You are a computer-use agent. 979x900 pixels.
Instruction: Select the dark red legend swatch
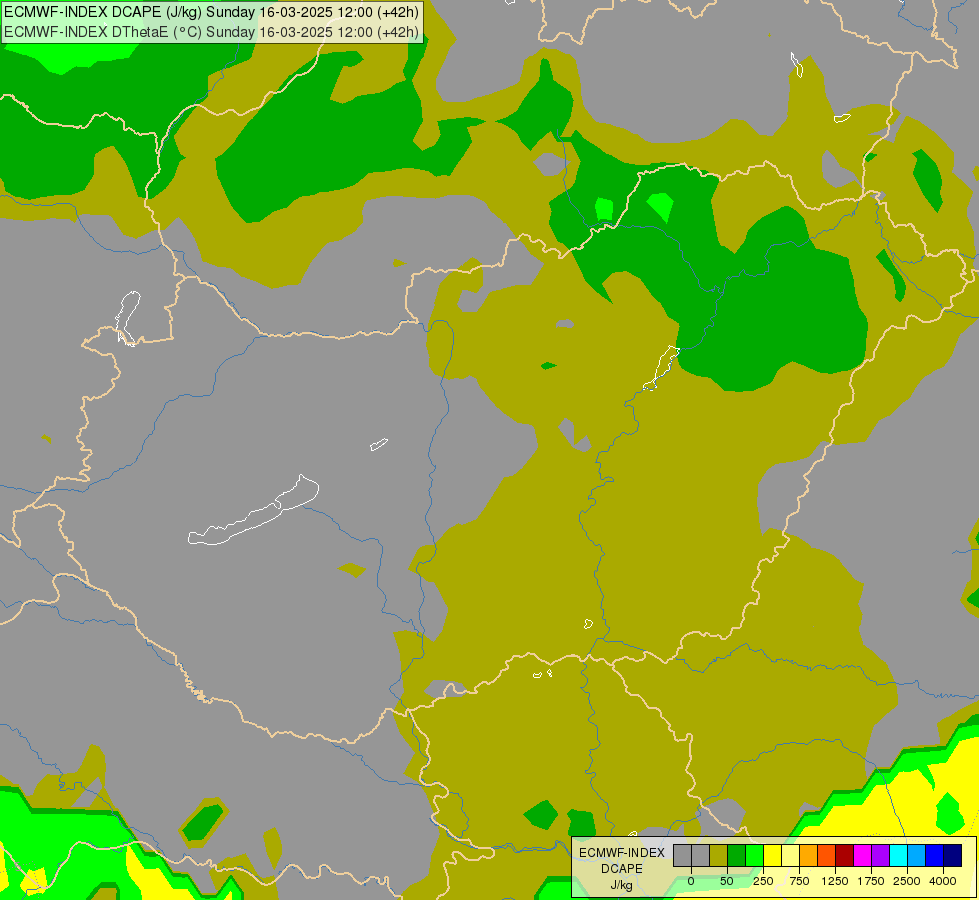[844, 856]
